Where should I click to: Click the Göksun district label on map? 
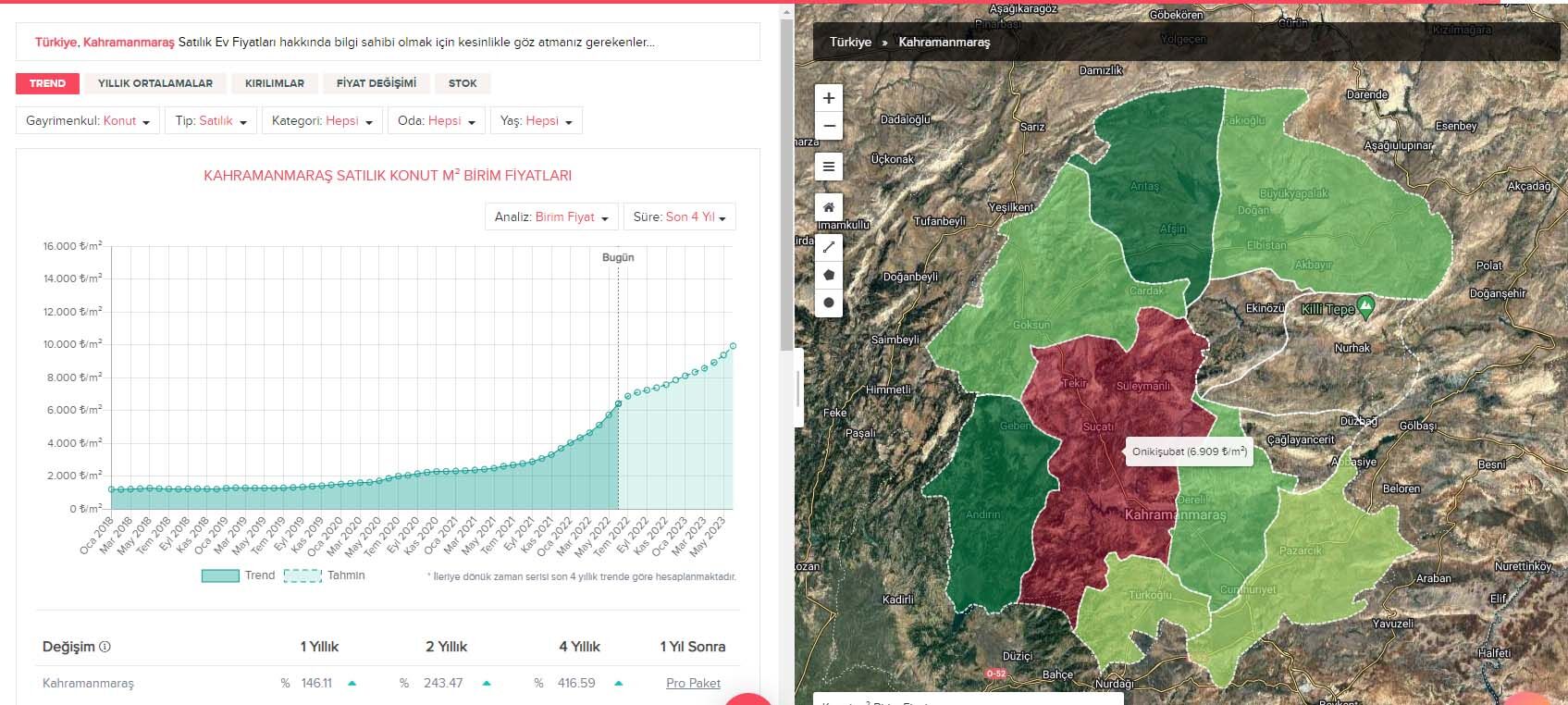tap(1031, 325)
